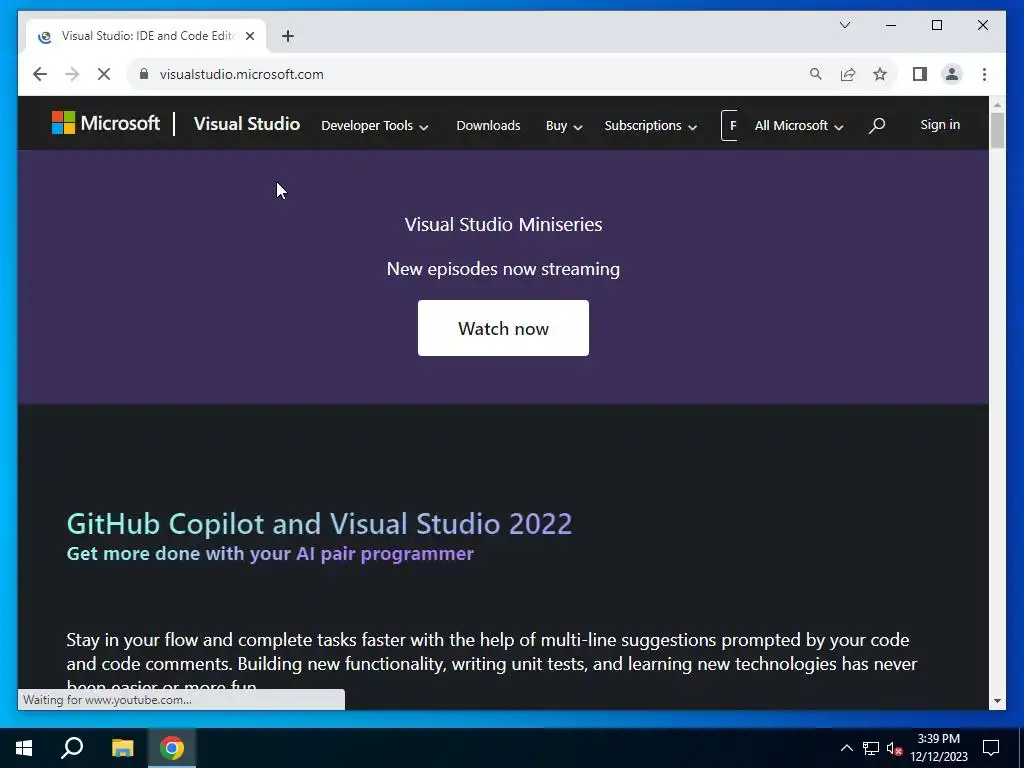Close the Visual Studio tab
This screenshot has width=1024, height=768.
point(250,36)
